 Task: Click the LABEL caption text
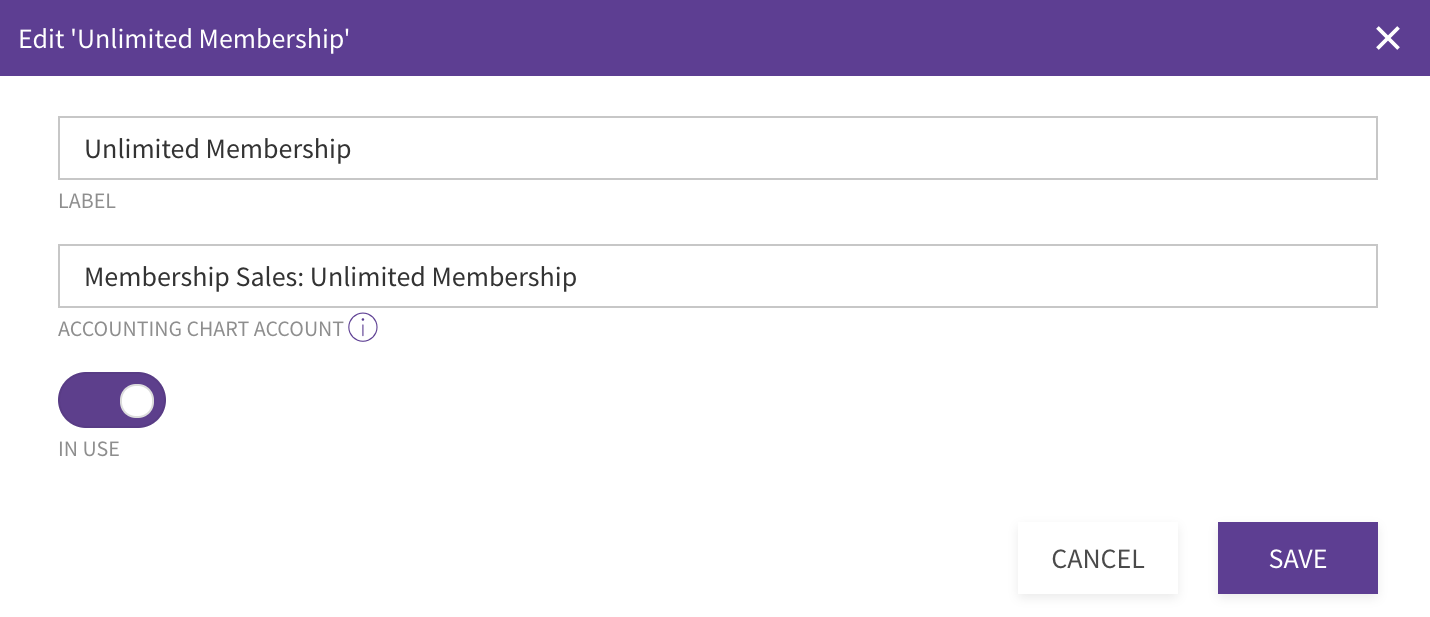(x=87, y=201)
